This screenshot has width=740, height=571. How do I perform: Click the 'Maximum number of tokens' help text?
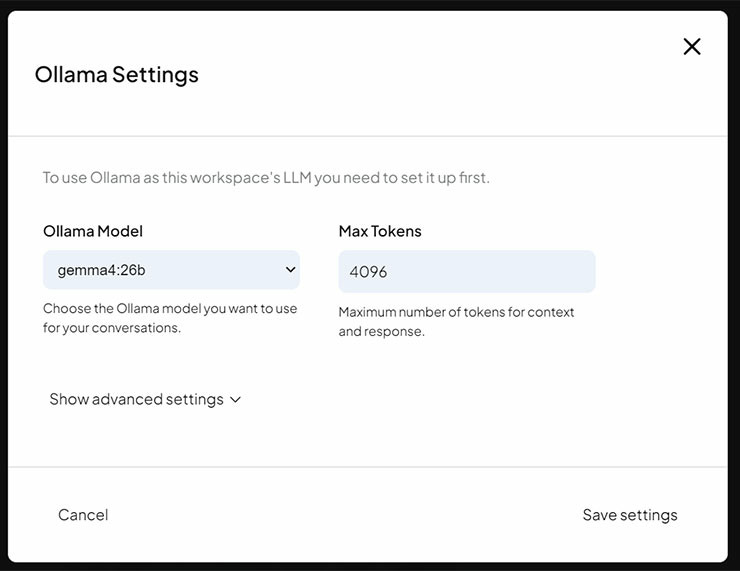pyautogui.click(x=456, y=321)
